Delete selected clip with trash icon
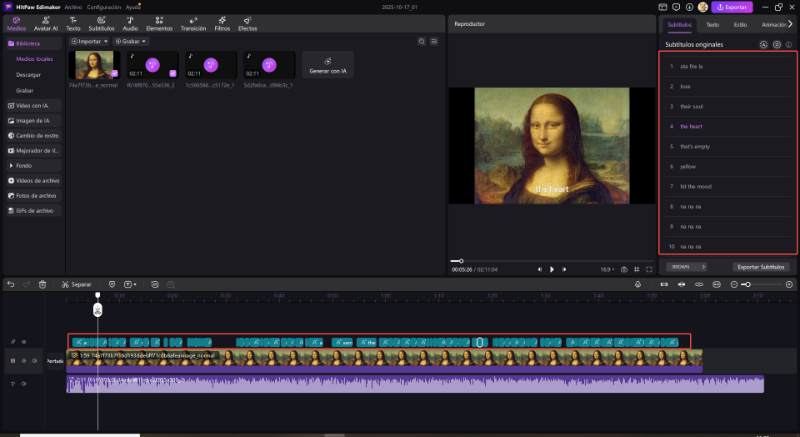The image size is (800, 437). point(43,284)
